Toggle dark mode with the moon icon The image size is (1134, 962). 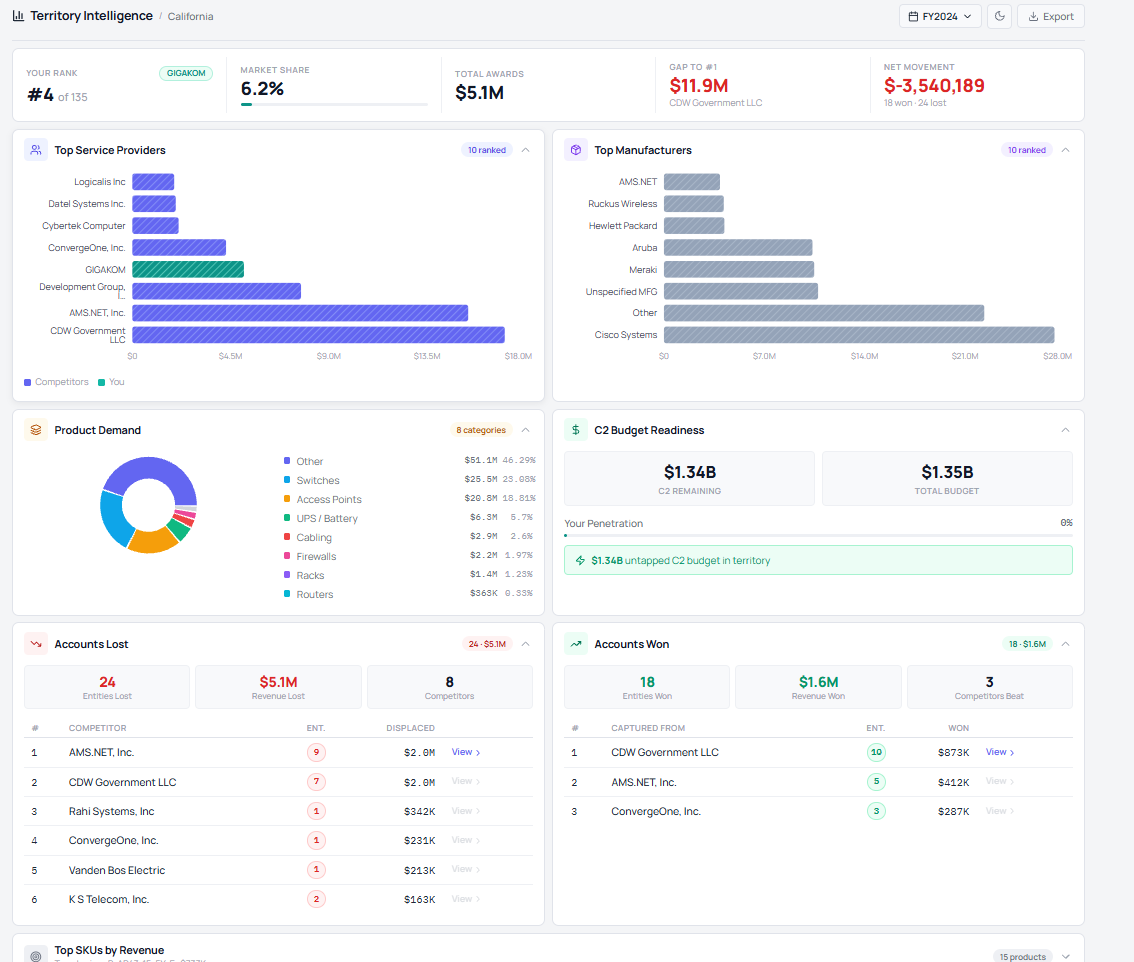[999, 16]
